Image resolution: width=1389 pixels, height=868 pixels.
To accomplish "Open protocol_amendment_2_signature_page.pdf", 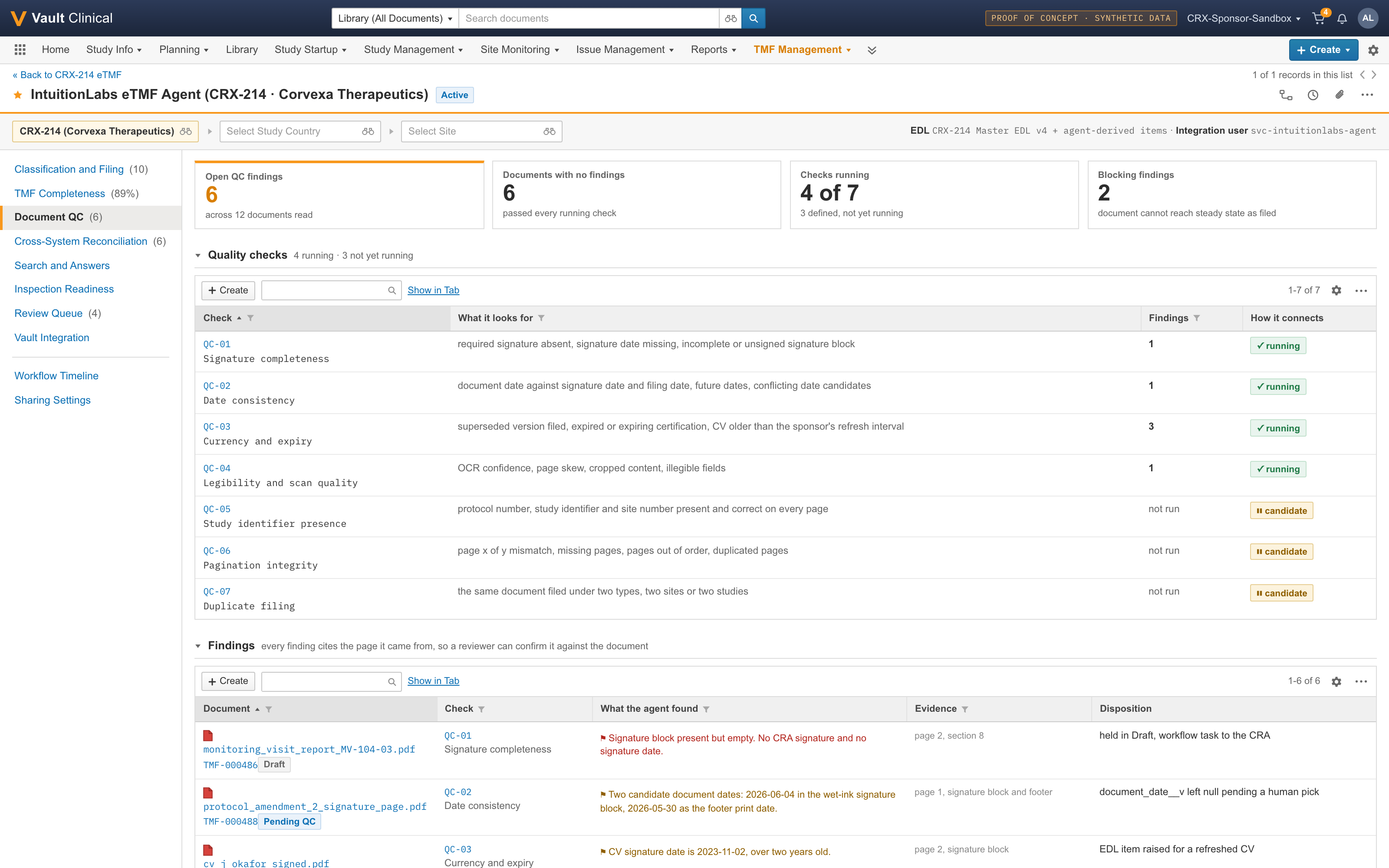I will pos(315,807).
